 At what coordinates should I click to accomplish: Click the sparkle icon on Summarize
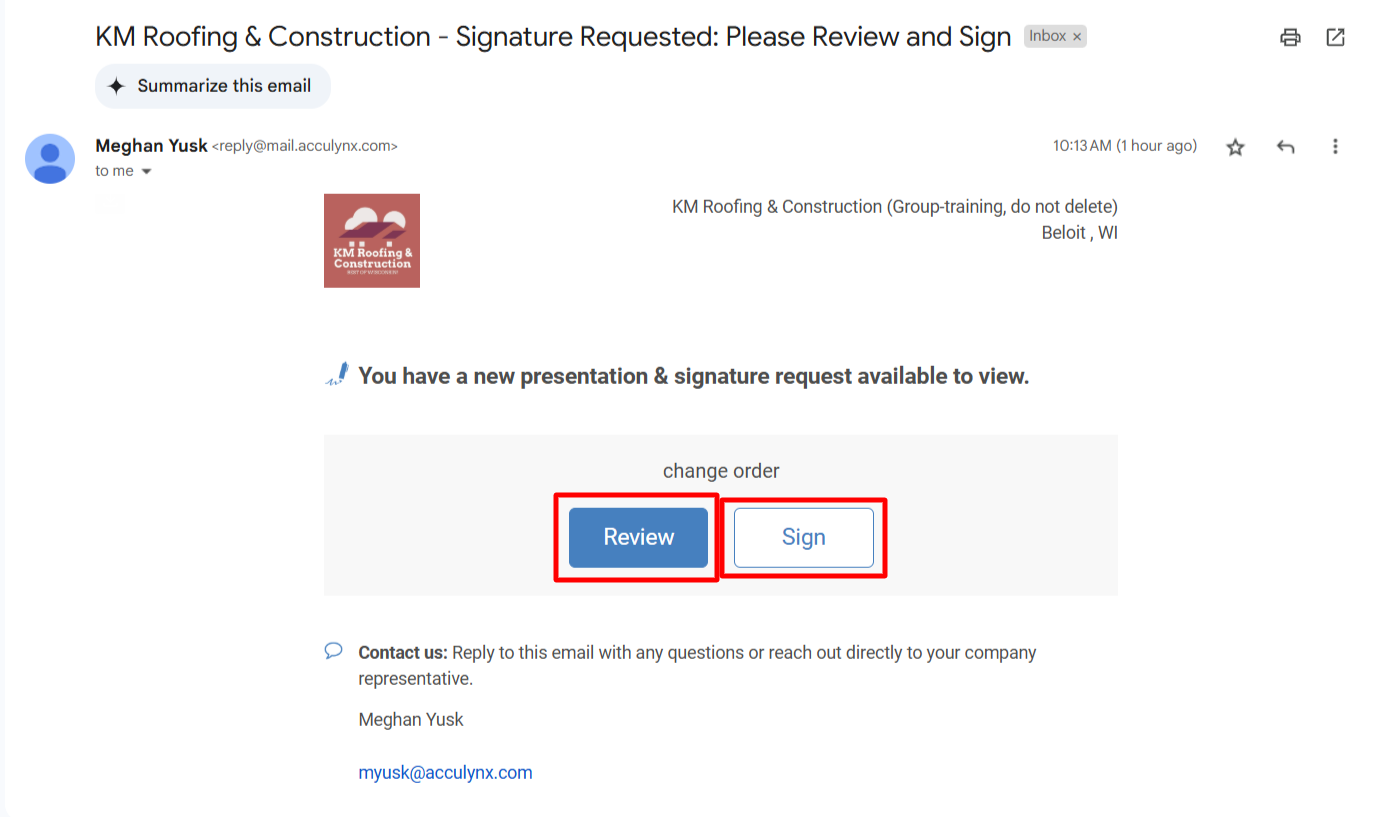pyautogui.click(x=117, y=86)
